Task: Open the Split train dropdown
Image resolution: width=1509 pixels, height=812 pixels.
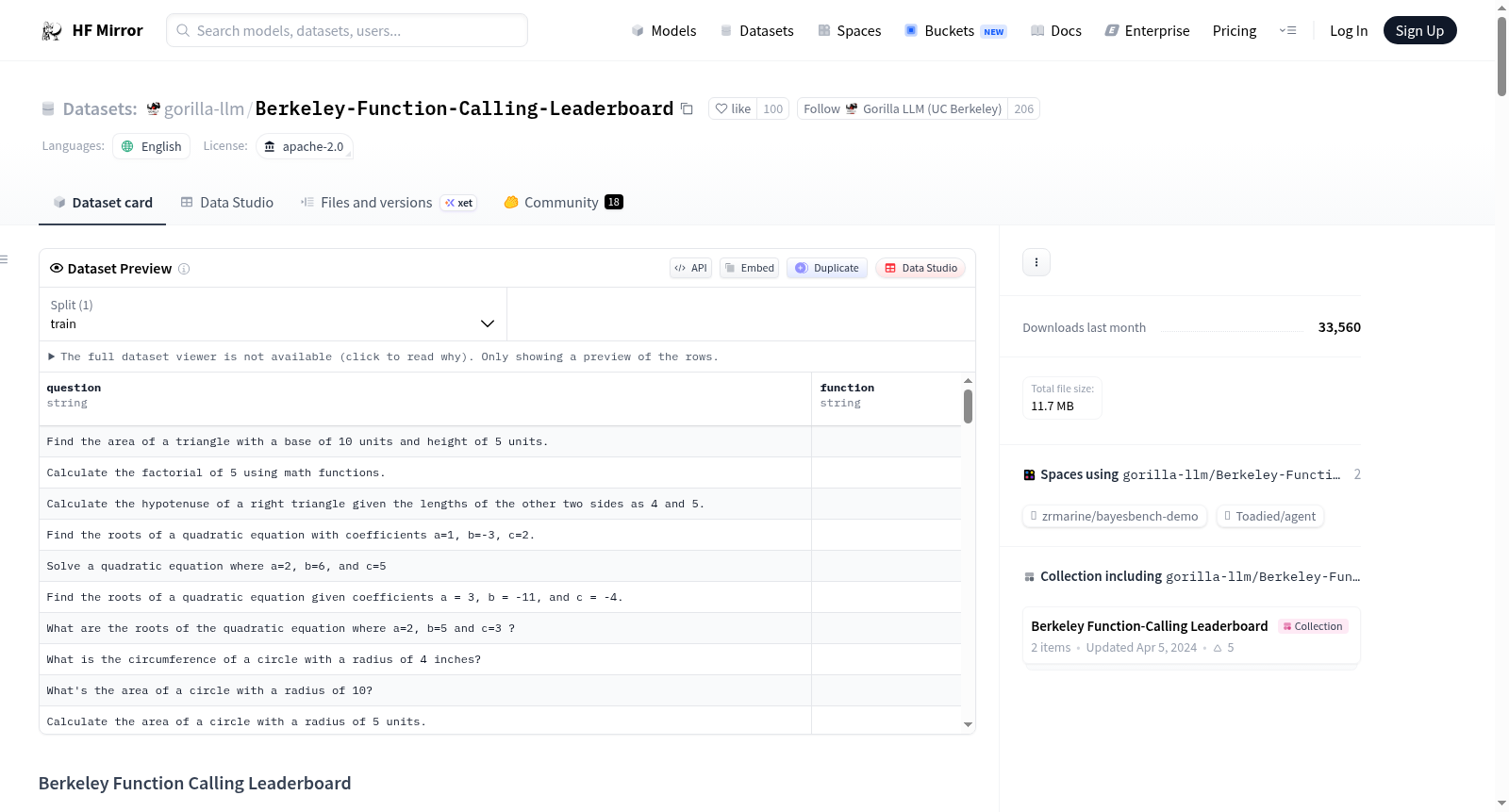Action: pyautogui.click(x=274, y=314)
